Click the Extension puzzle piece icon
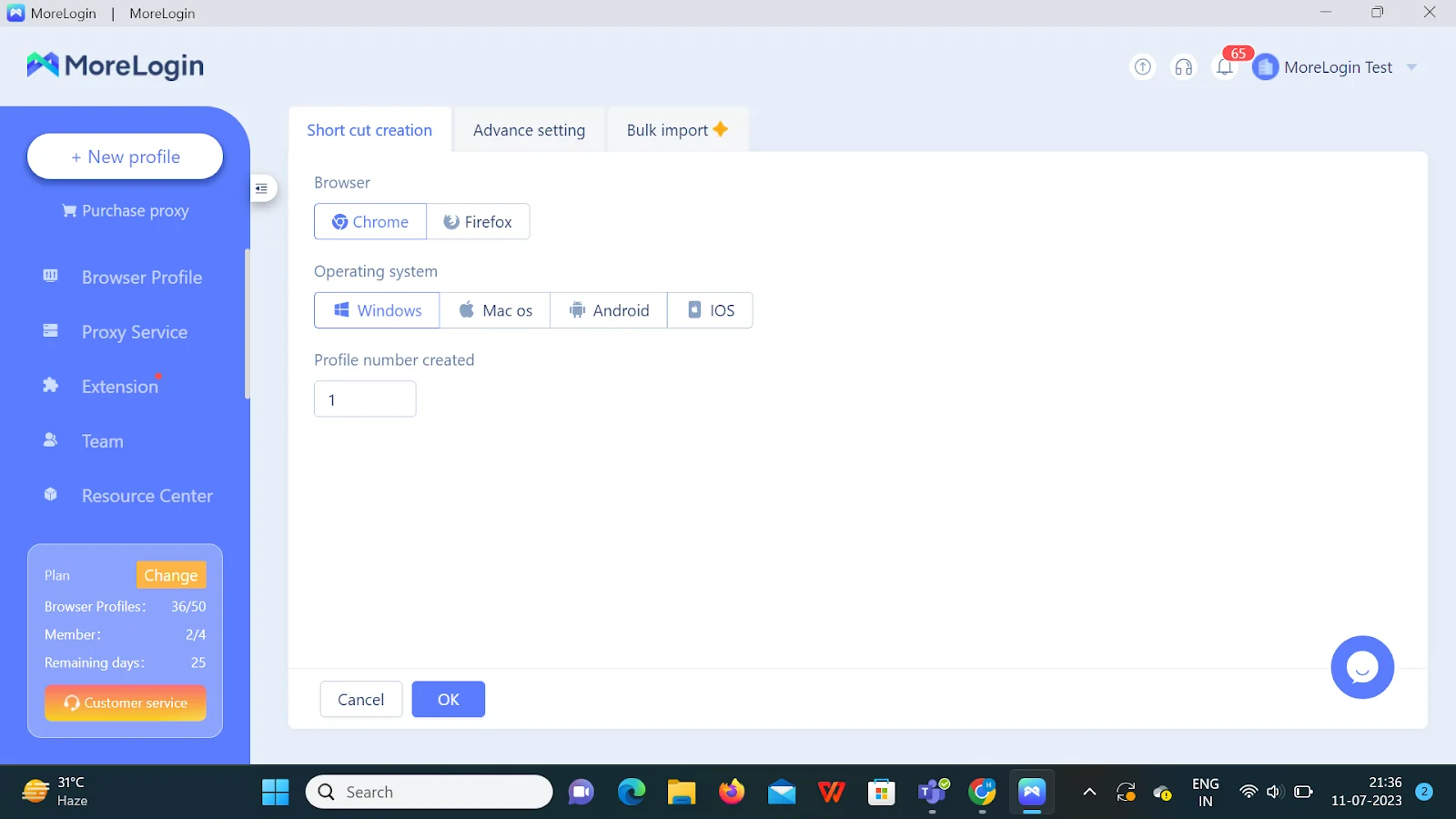 point(51,385)
